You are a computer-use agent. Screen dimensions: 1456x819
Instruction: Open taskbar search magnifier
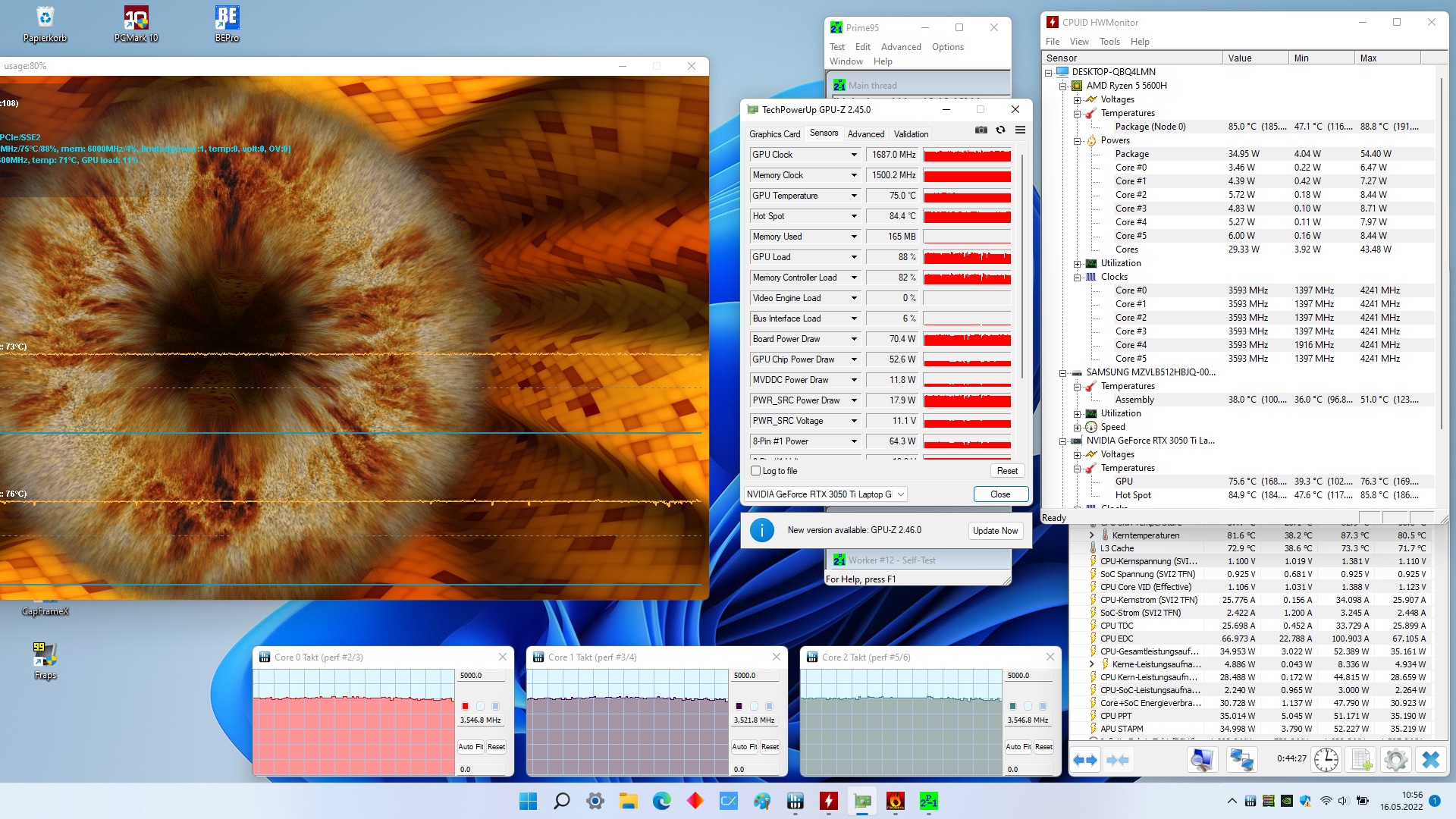click(x=562, y=801)
